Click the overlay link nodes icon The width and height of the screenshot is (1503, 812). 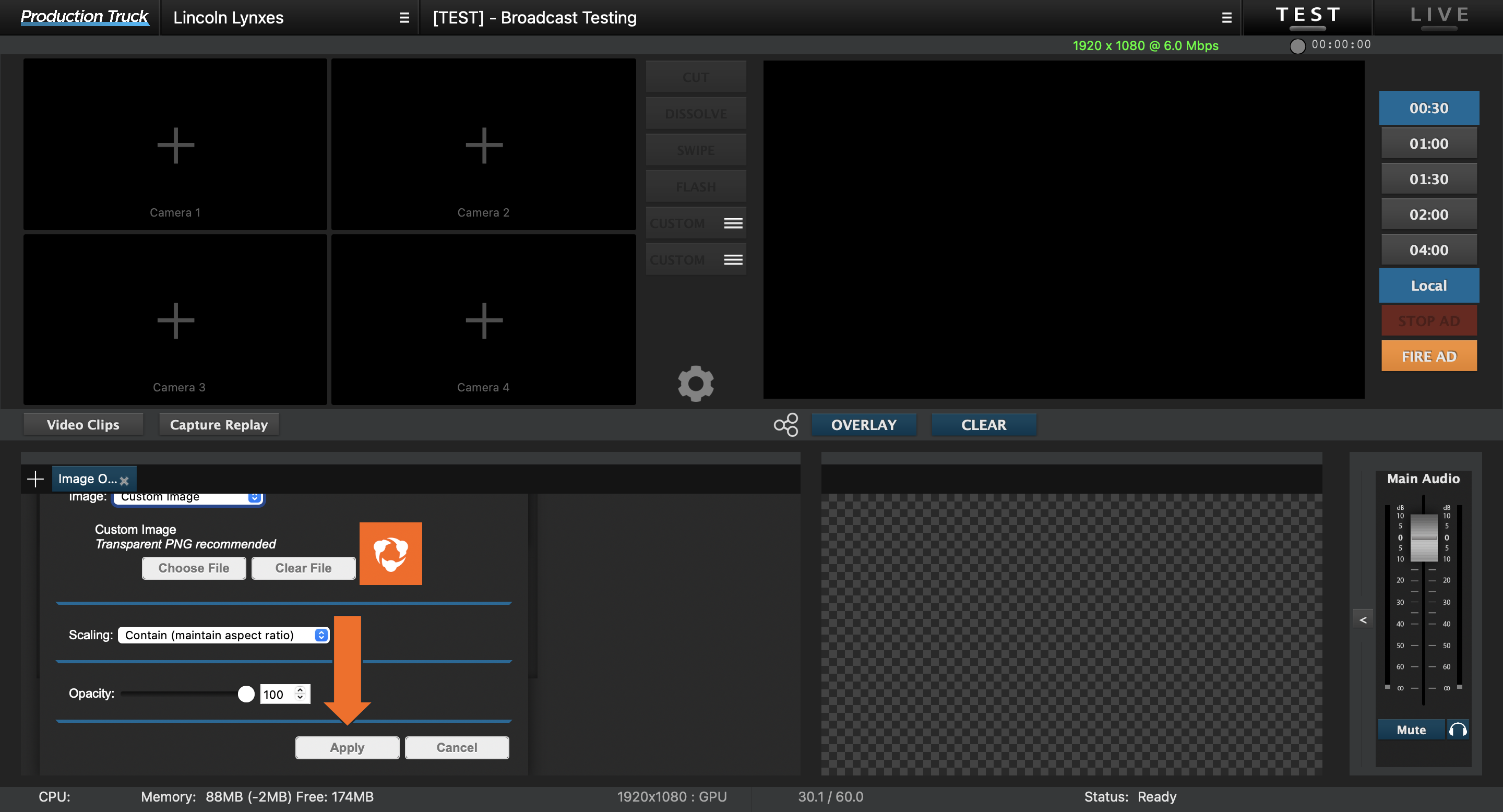(x=786, y=425)
